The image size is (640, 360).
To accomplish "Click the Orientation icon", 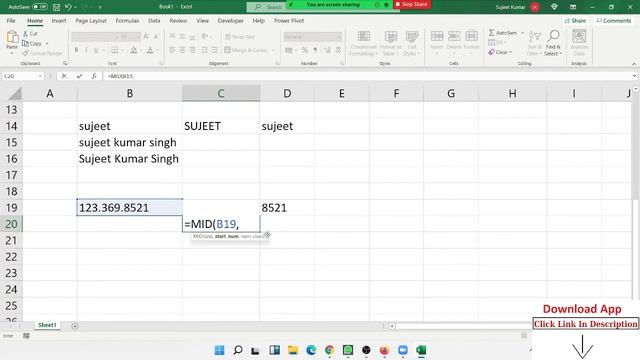I will [x=205, y=36].
